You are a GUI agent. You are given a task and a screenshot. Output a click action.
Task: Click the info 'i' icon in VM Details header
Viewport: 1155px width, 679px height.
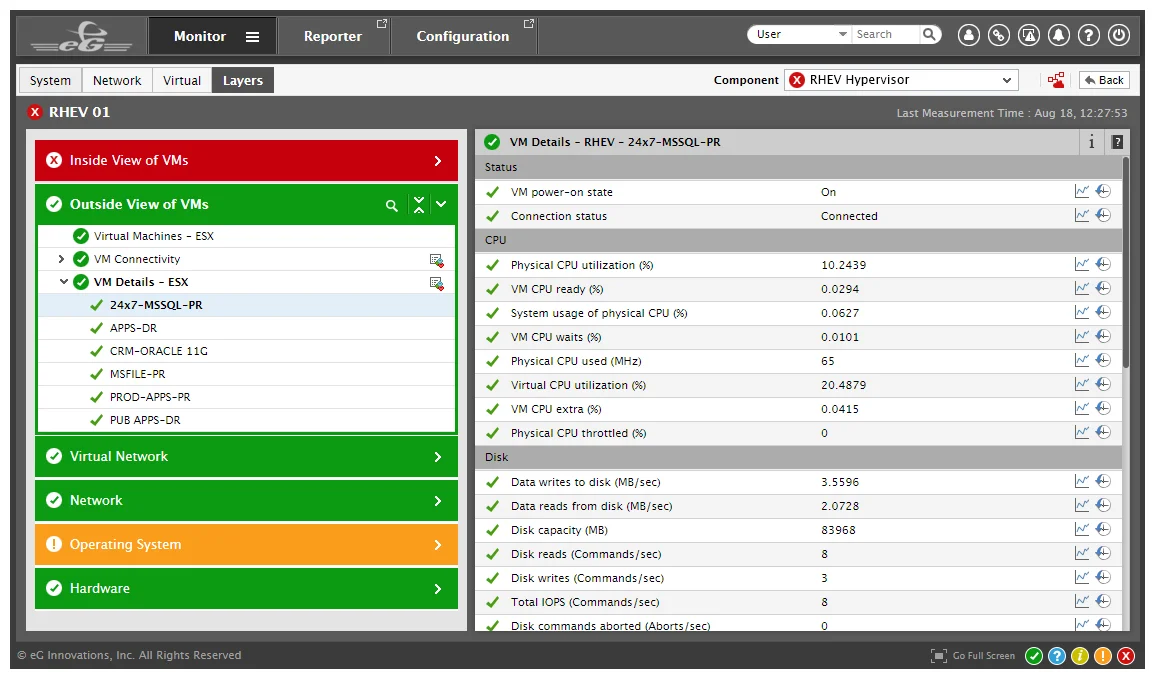(x=1092, y=142)
